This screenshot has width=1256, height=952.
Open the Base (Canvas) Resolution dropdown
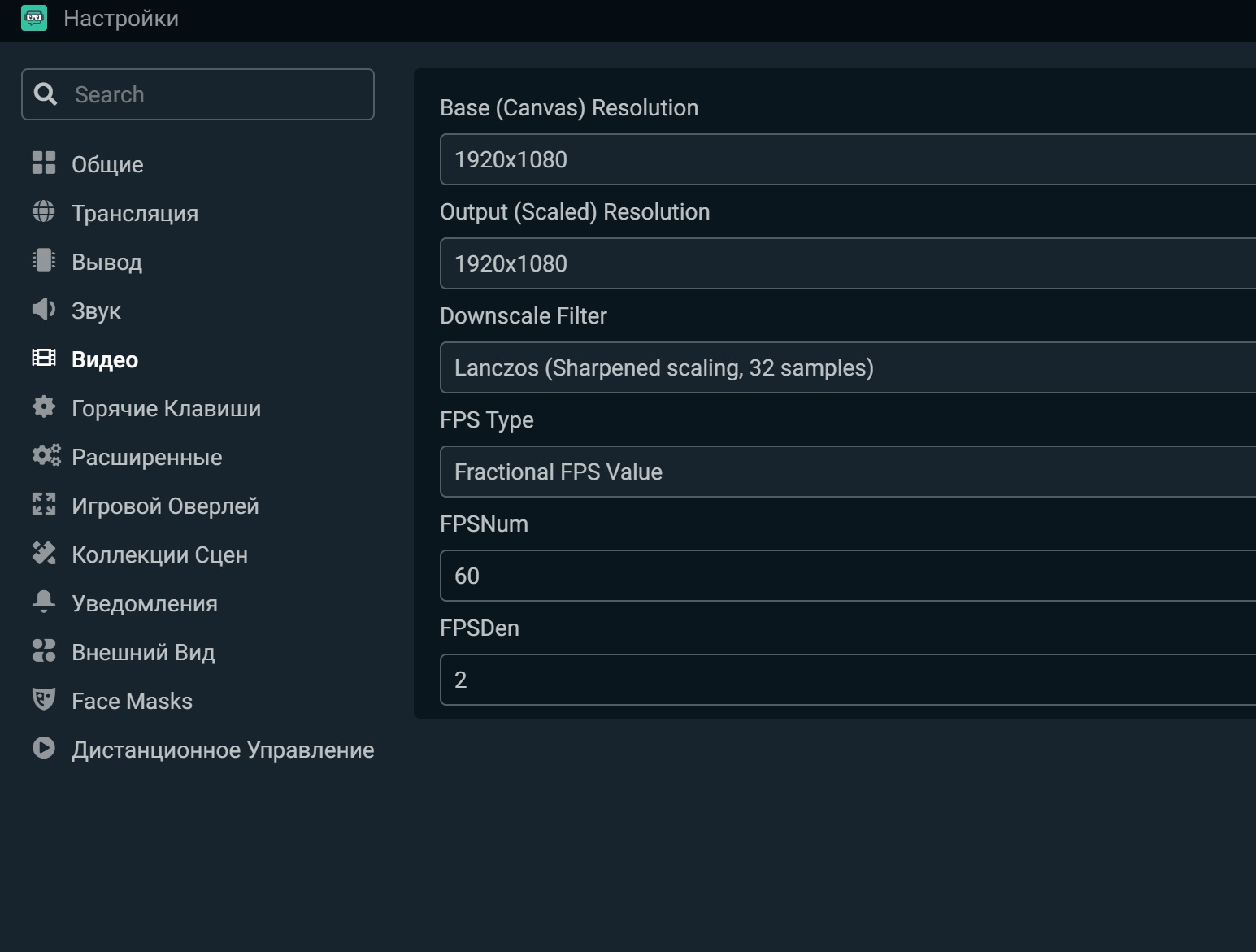[848, 159]
